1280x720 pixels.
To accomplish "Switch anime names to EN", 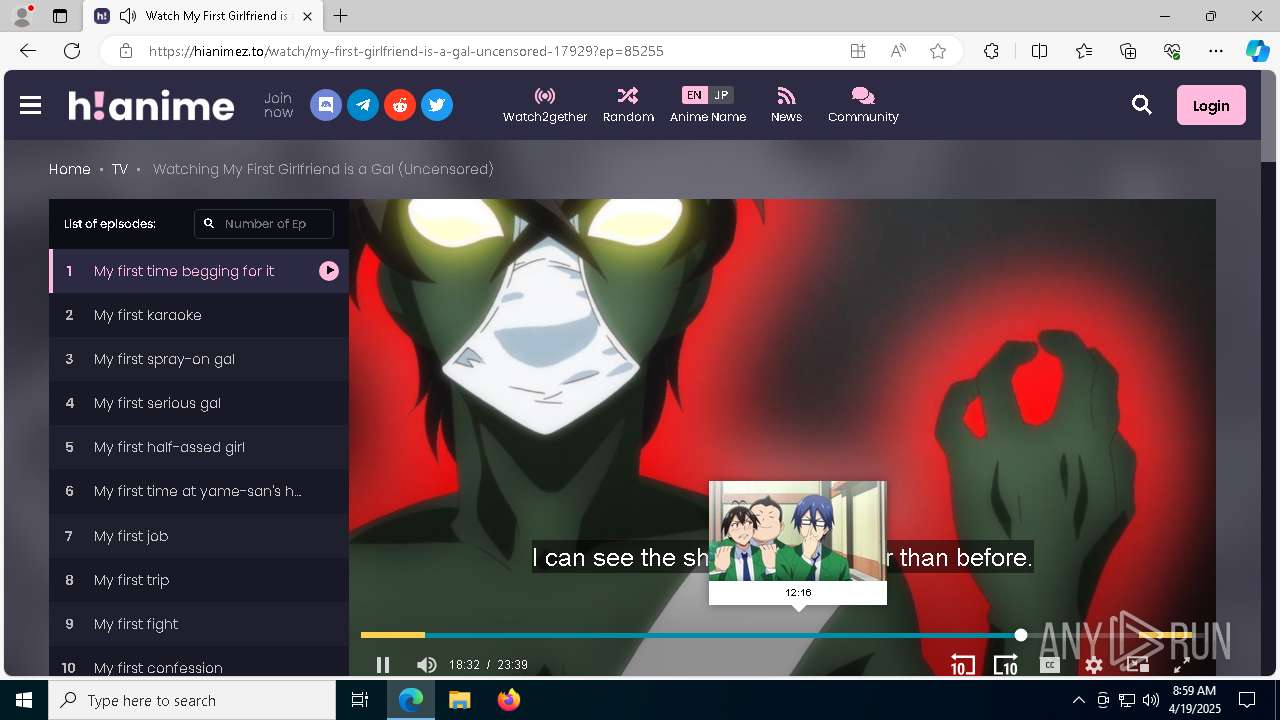I will 694,95.
